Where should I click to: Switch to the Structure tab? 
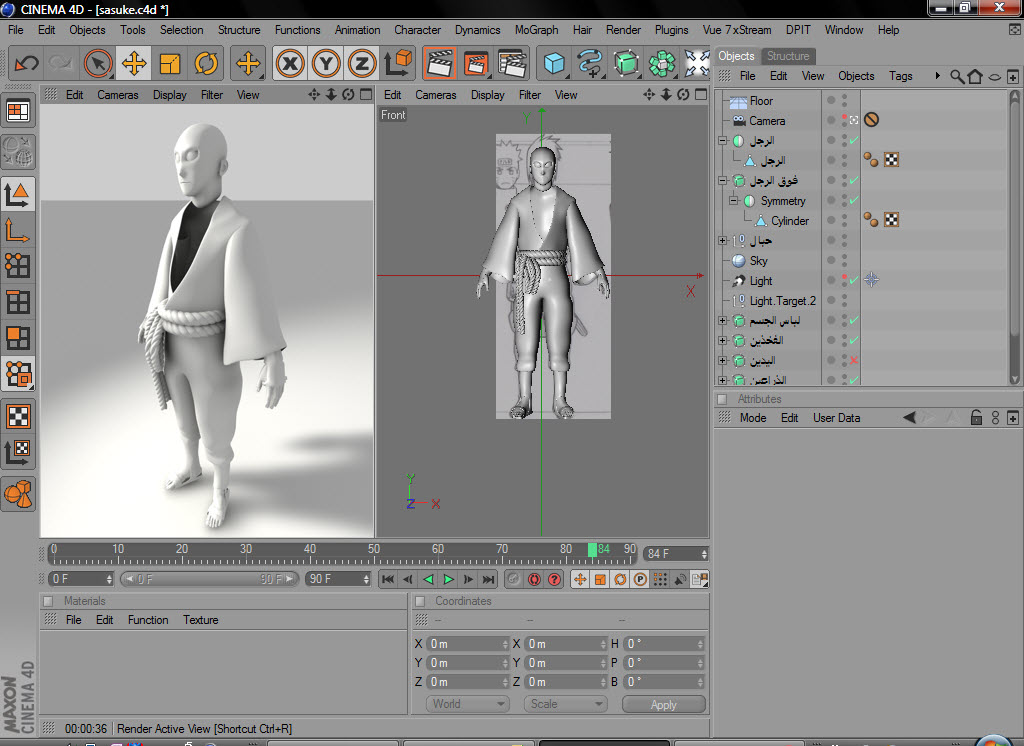[788, 56]
